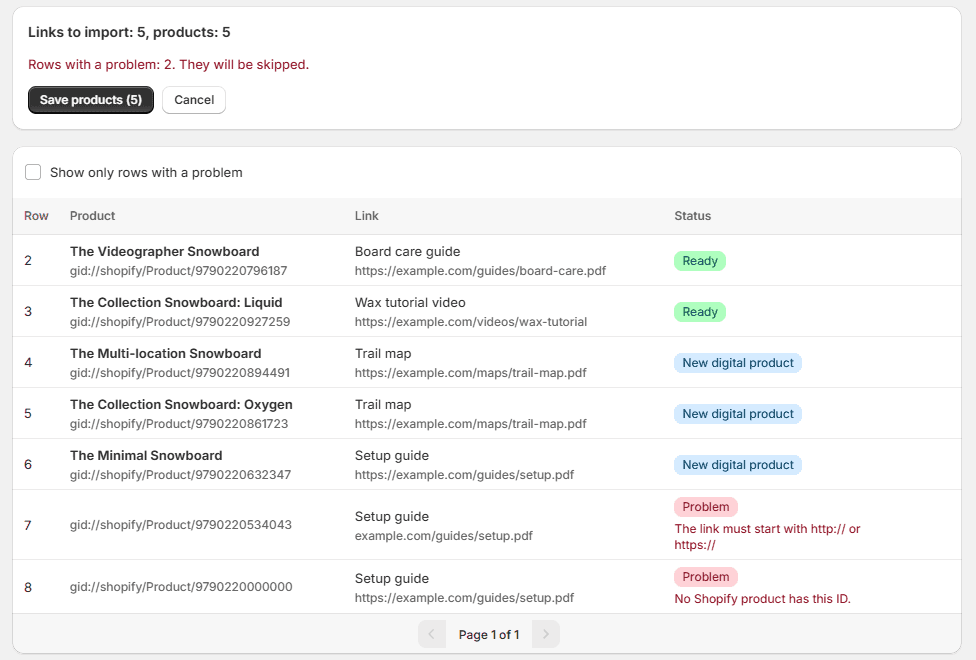Screen dimensions: 976x660
Task: Click the 'No Shopify product has this ID.' message
Action: tap(762, 599)
